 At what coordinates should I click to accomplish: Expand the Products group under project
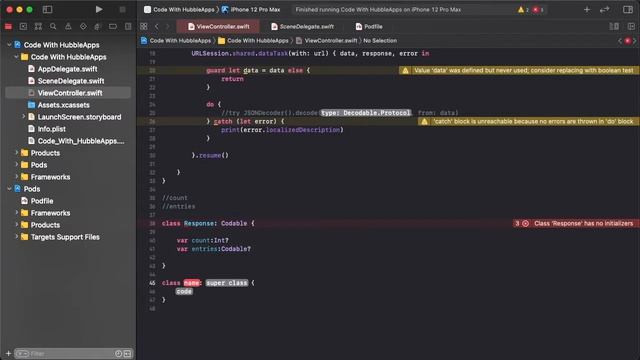pyautogui.click(x=16, y=153)
